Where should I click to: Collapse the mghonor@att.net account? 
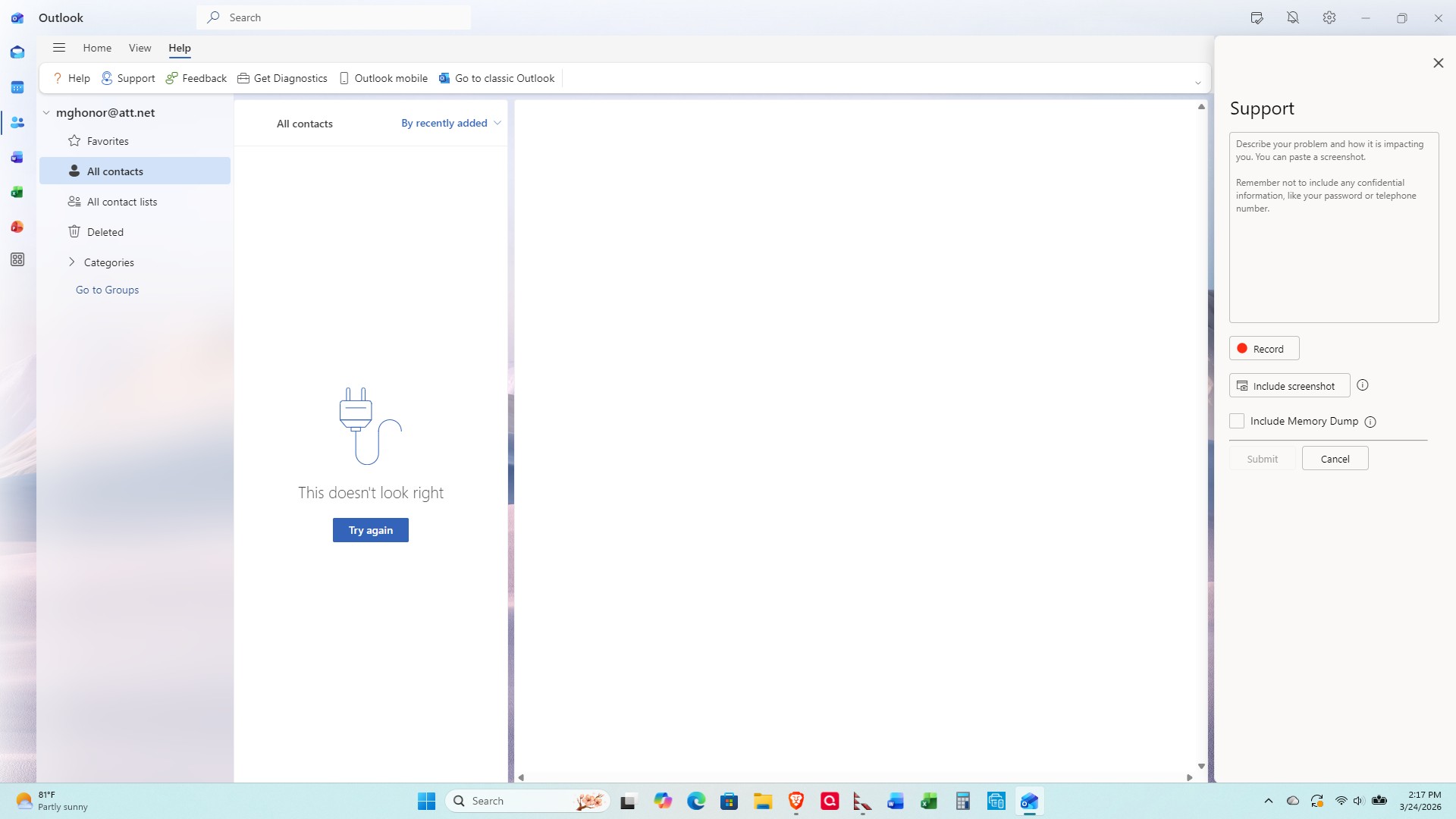[46, 113]
